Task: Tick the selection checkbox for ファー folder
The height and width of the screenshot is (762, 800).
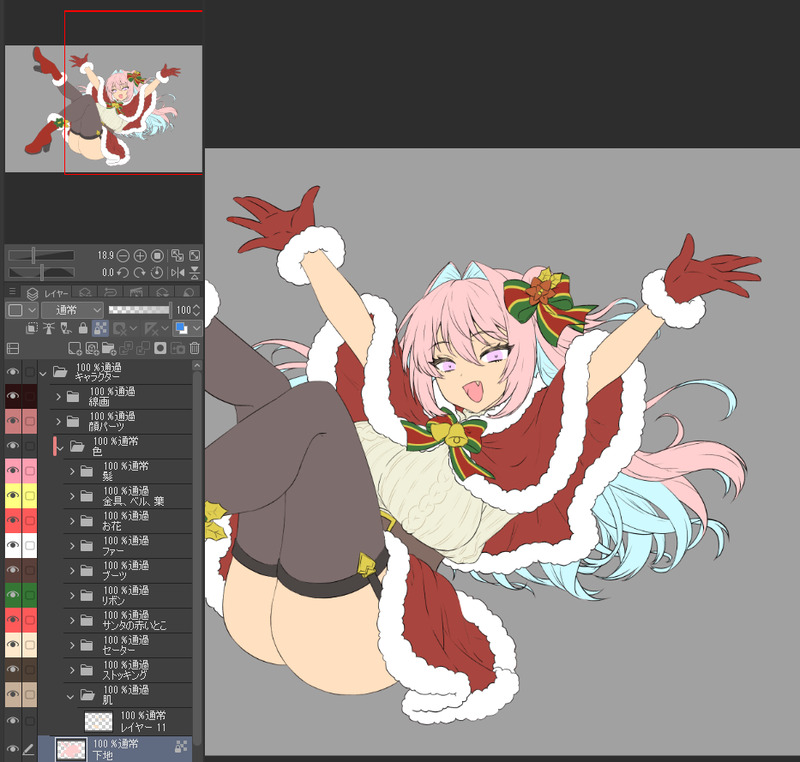Action: (30, 545)
